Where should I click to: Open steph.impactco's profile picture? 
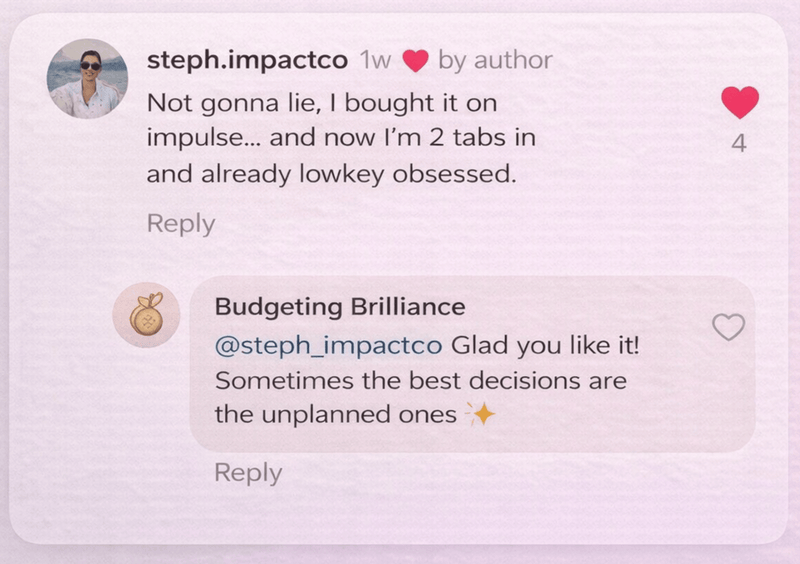click(x=87, y=79)
